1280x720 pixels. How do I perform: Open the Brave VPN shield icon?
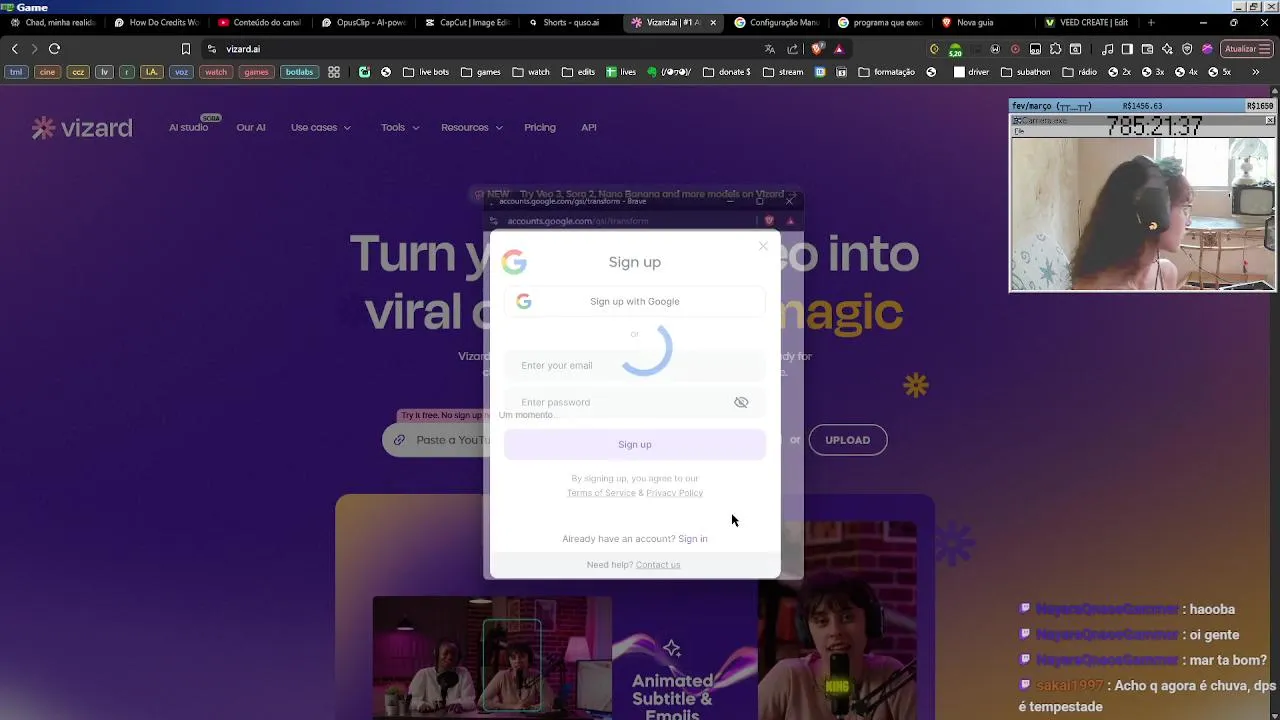click(1187, 49)
